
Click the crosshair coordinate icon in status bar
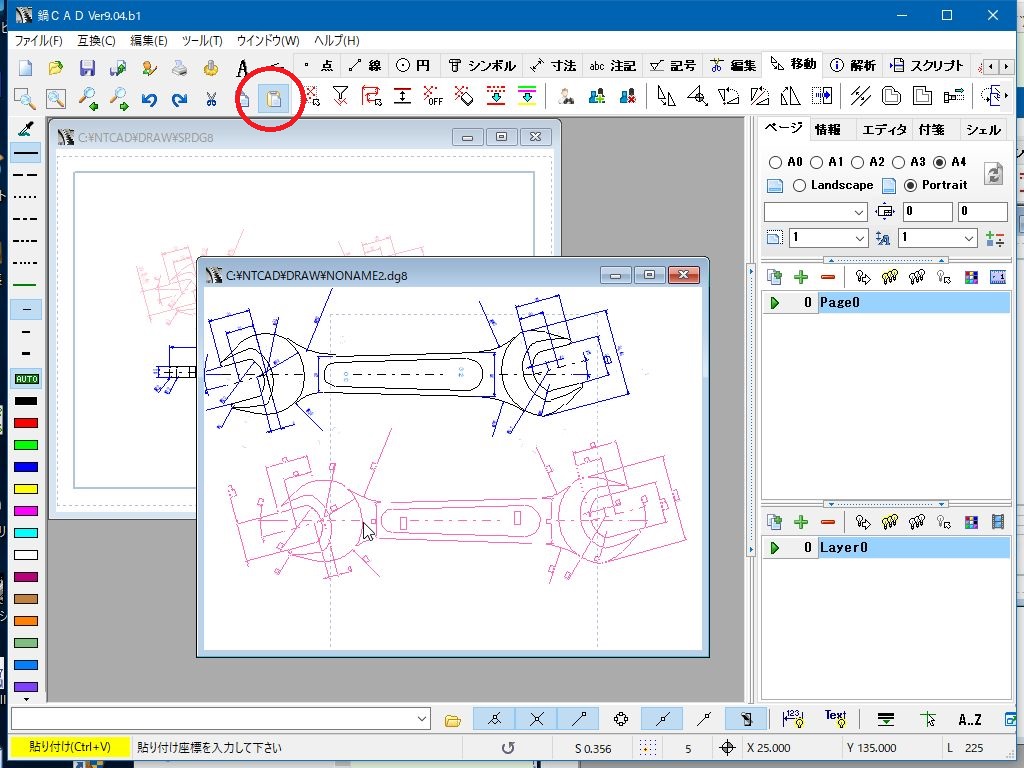tap(727, 748)
